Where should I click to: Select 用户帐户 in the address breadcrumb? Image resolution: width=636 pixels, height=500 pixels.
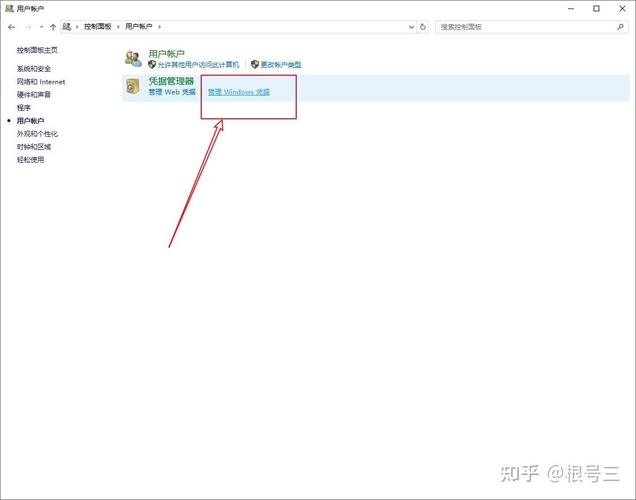tap(138, 27)
